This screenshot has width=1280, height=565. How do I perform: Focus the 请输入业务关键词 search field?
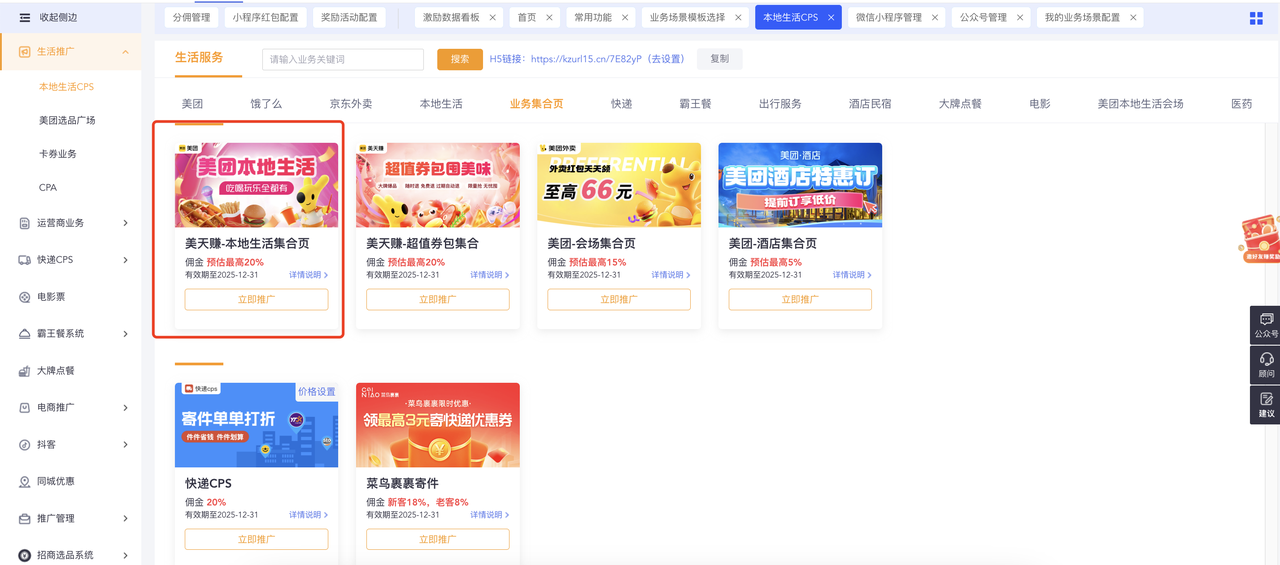(x=343, y=59)
